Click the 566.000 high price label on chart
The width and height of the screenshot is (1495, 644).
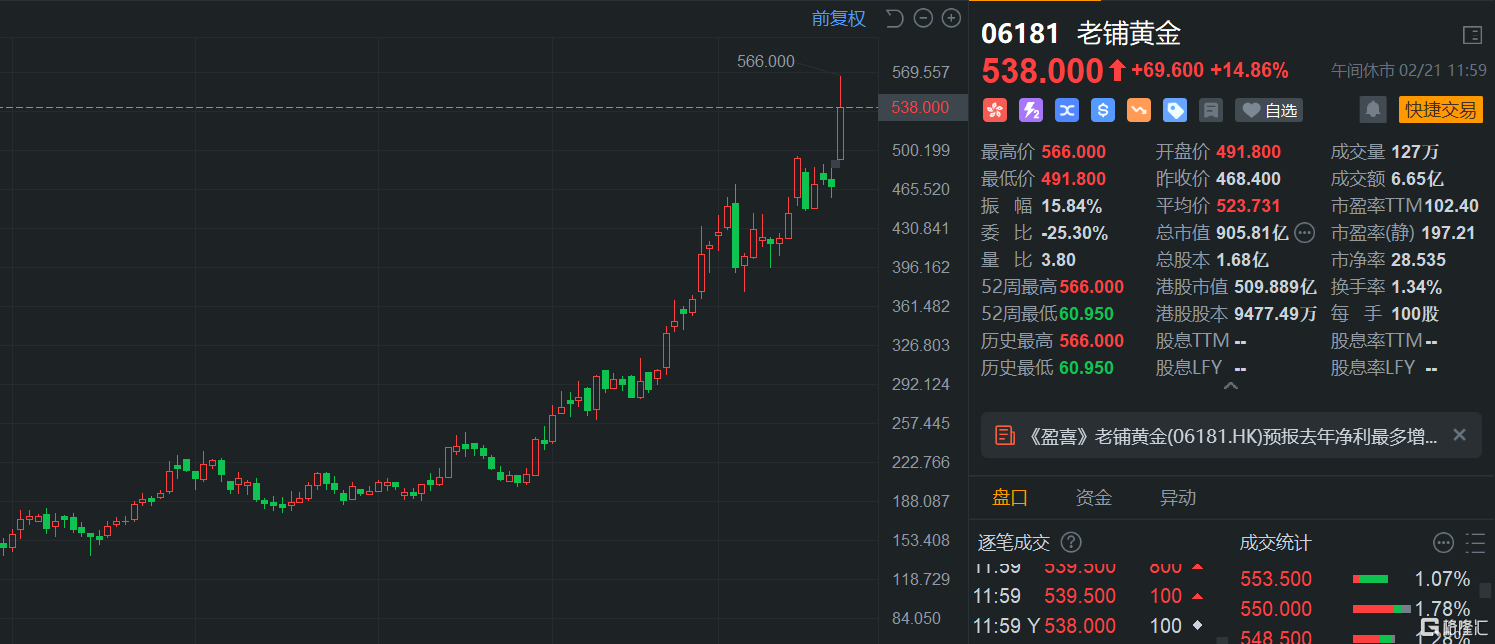[766, 62]
